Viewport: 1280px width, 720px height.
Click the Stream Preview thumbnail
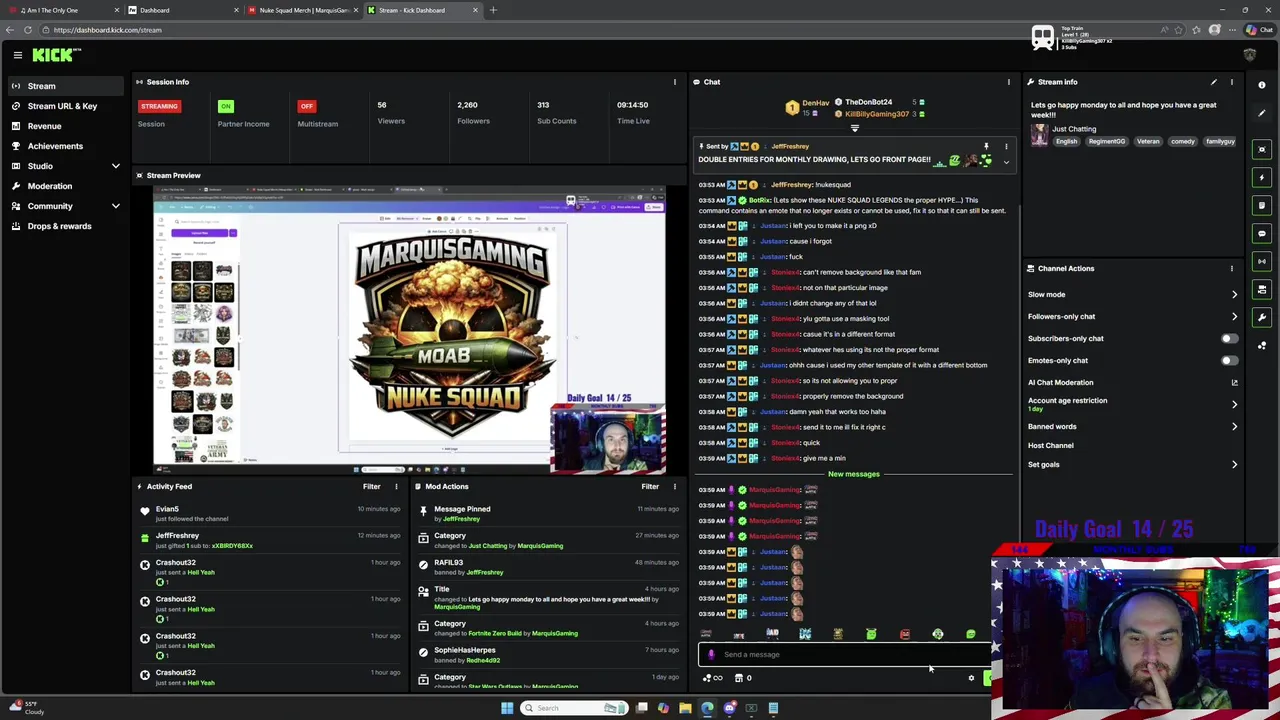tap(409, 330)
